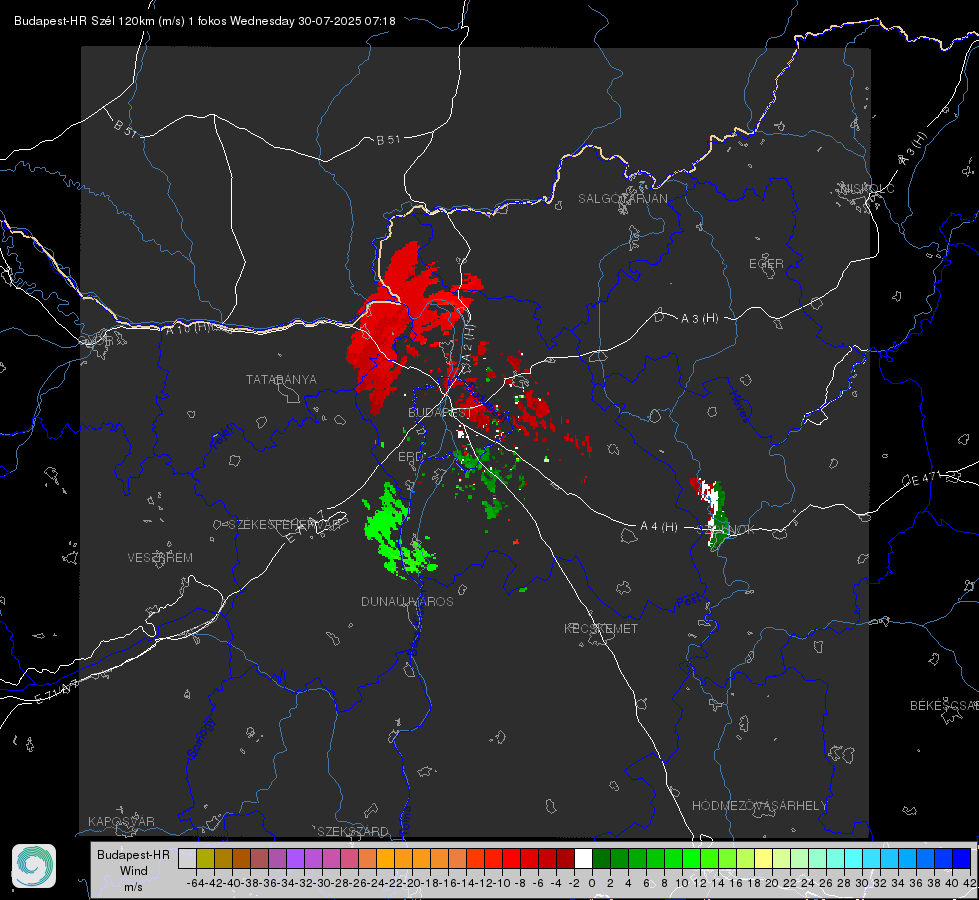Image resolution: width=979 pixels, height=900 pixels.
Task: Pick the orange swatch between -24 and -22
Action: (x=385, y=858)
